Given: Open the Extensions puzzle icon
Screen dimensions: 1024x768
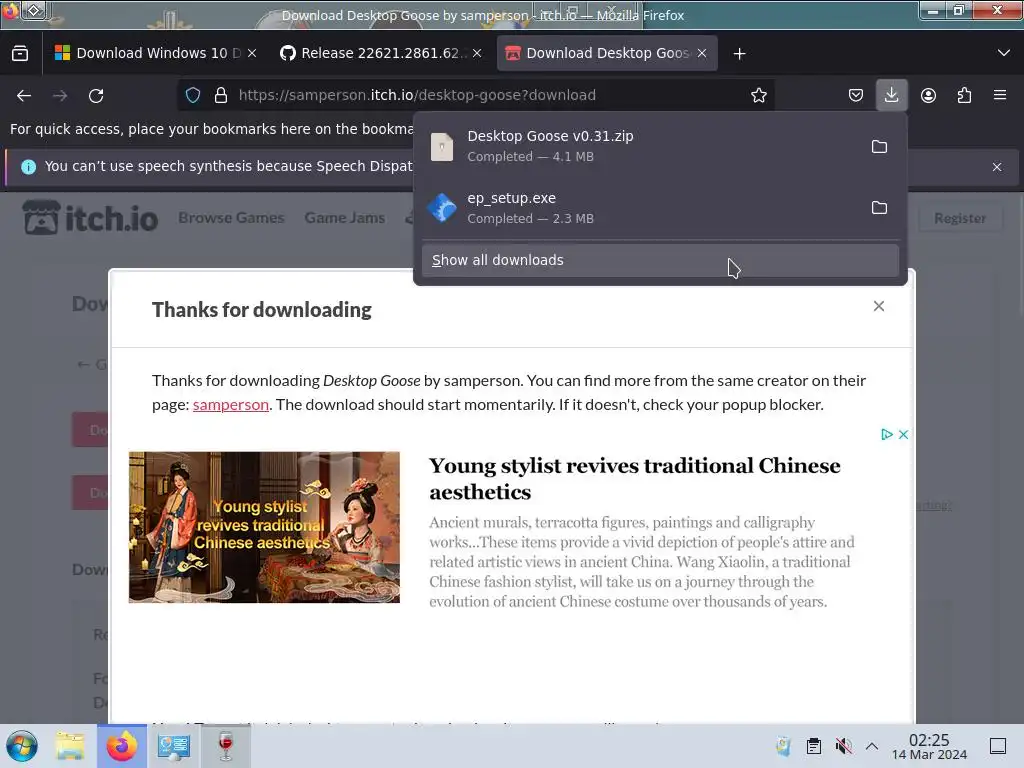Looking at the screenshot, I should 964,95.
